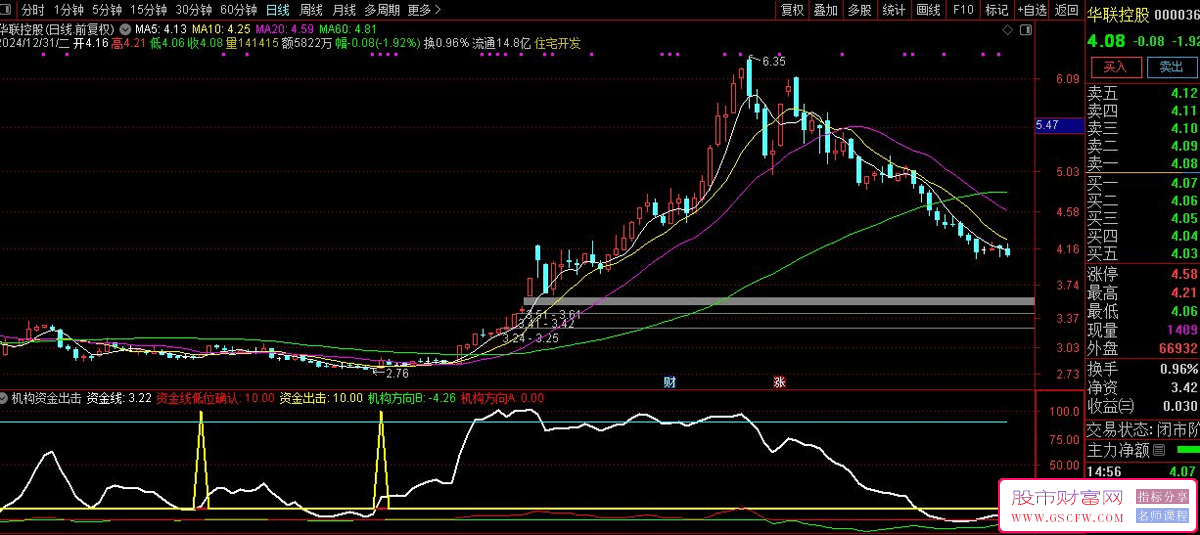
Task: Switch to 30分钟 period
Action: (x=193, y=10)
